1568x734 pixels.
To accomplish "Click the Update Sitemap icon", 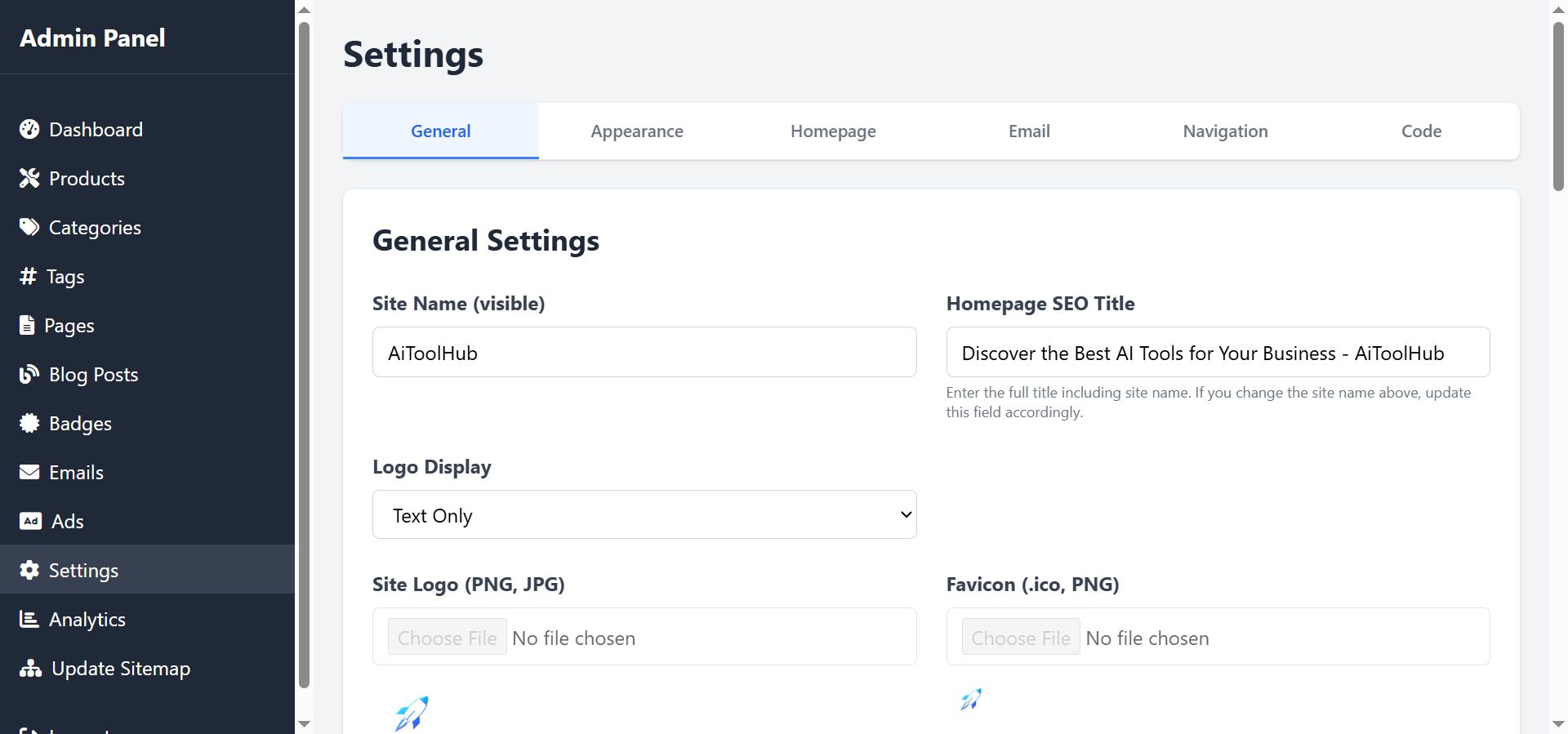I will 30,669.
